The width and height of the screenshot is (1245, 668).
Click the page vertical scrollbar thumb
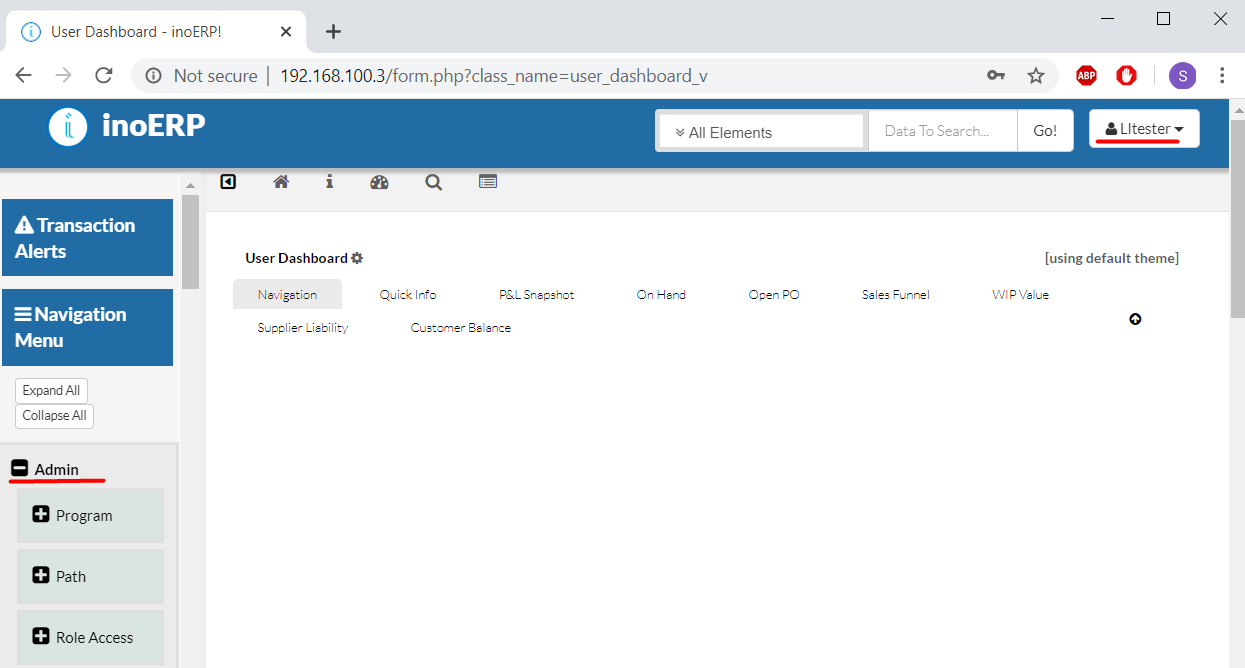pos(1237,217)
